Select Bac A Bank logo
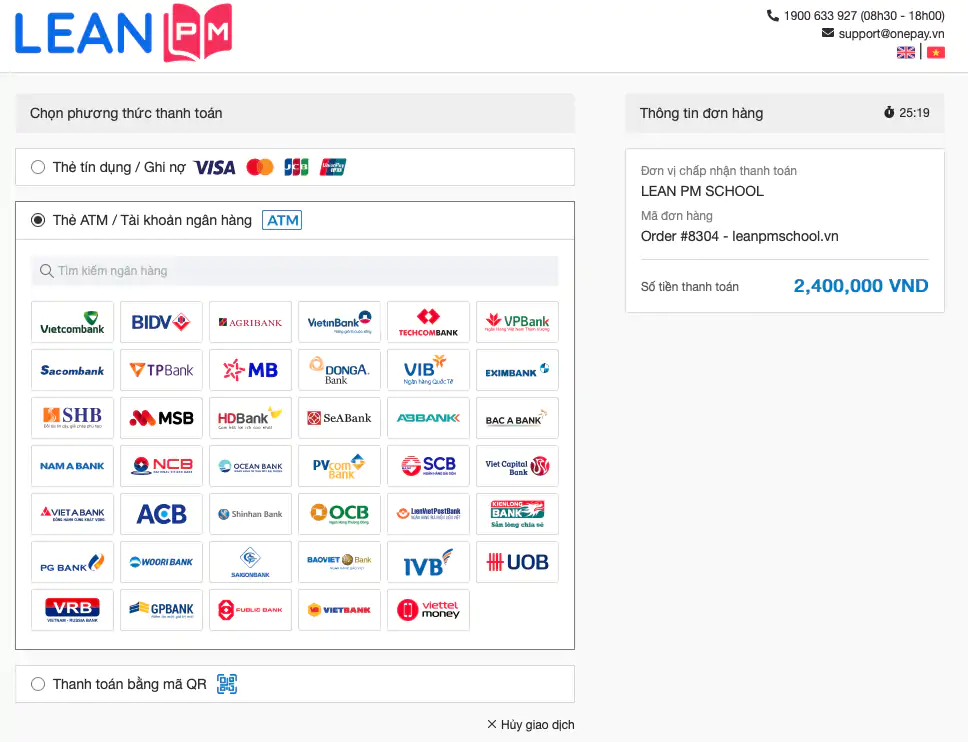The height and width of the screenshot is (742, 968). [517, 419]
